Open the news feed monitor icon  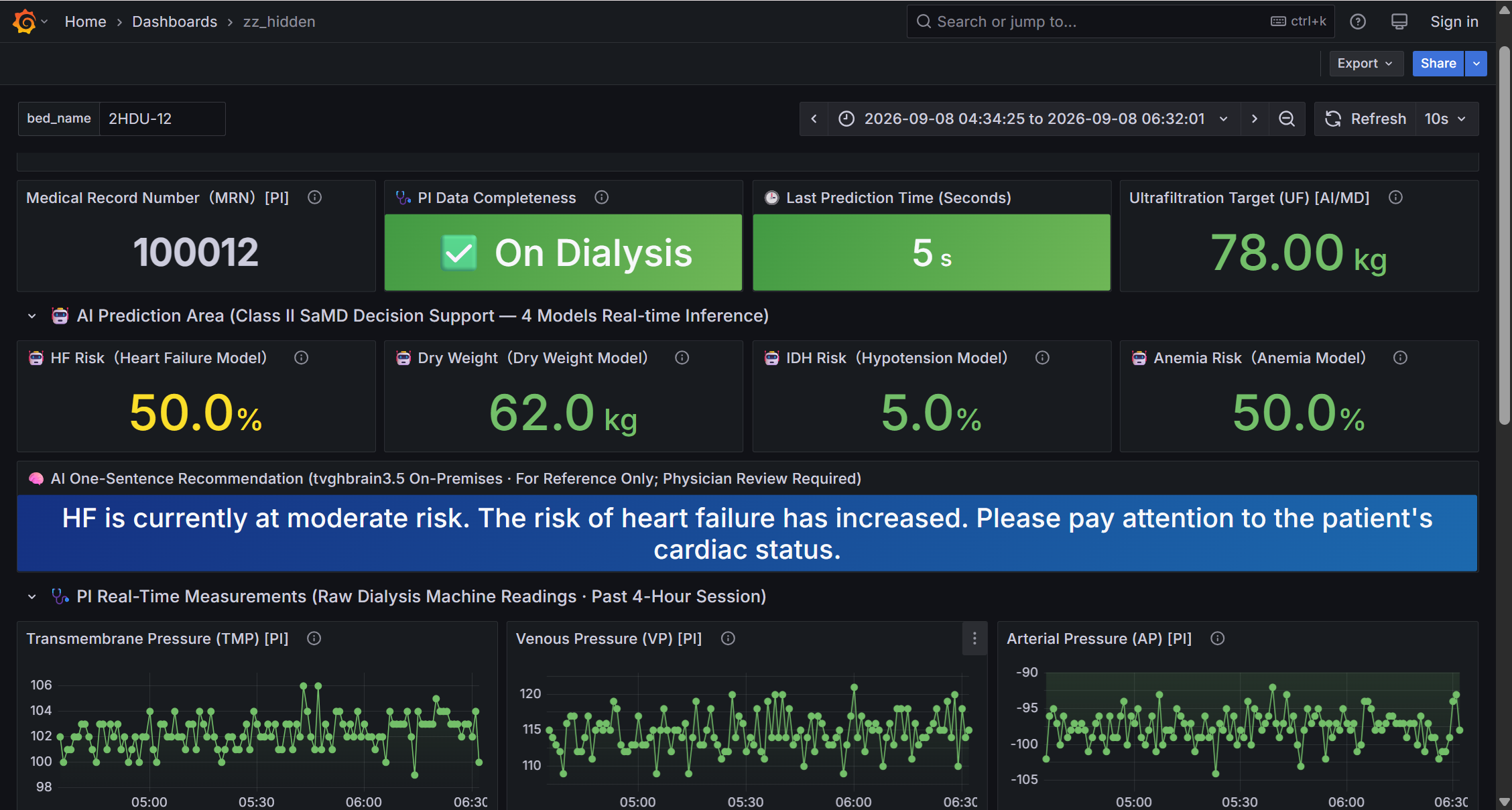click(1399, 21)
